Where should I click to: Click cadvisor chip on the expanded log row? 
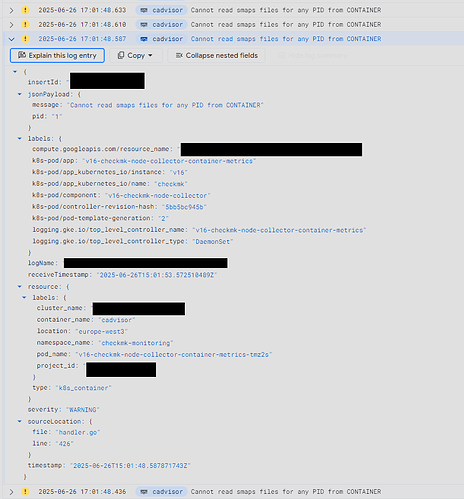click(161, 39)
